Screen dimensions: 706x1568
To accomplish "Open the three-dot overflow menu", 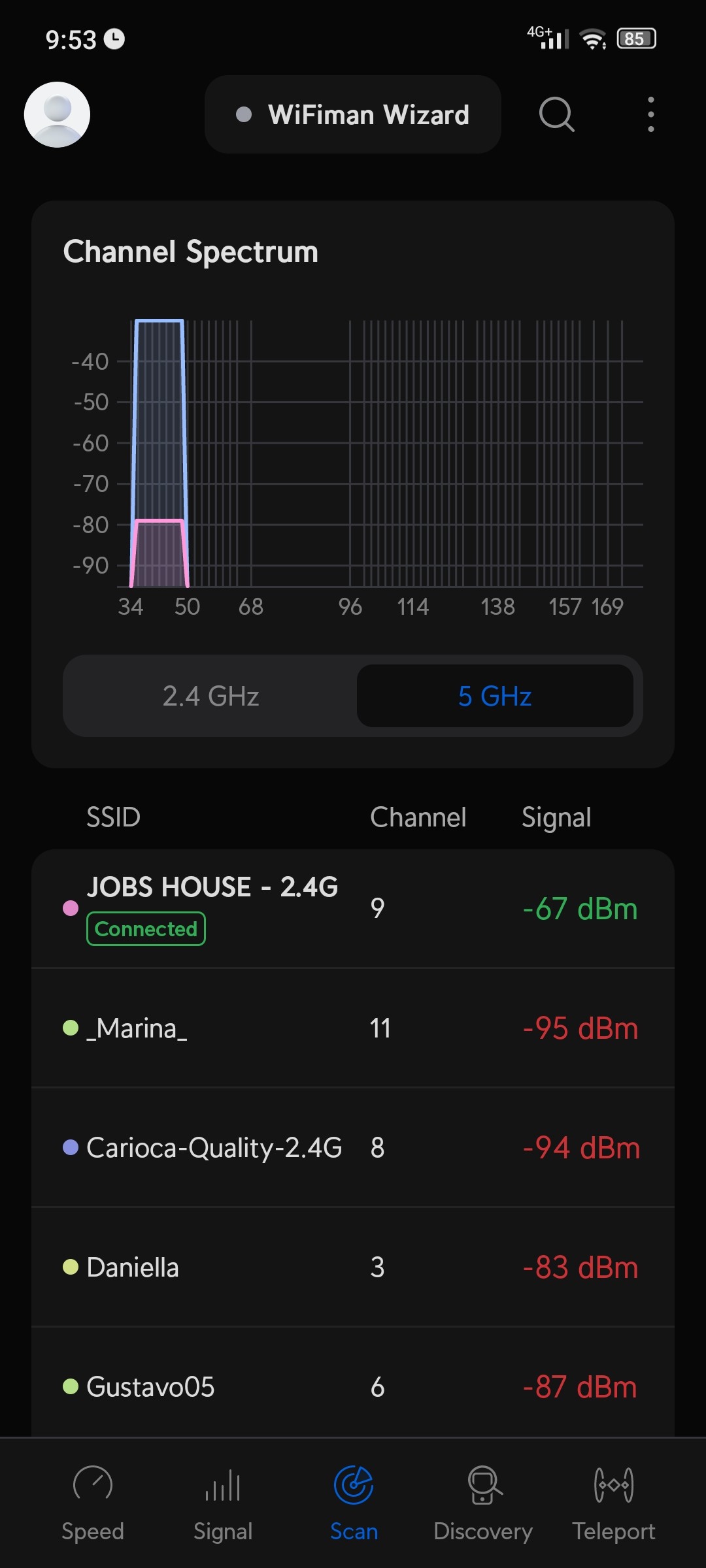I will pyautogui.click(x=650, y=114).
